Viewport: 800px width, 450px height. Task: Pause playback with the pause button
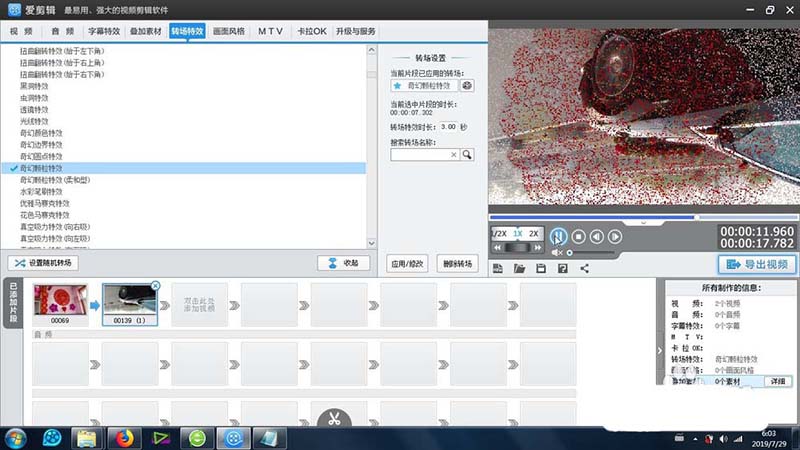coord(558,237)
